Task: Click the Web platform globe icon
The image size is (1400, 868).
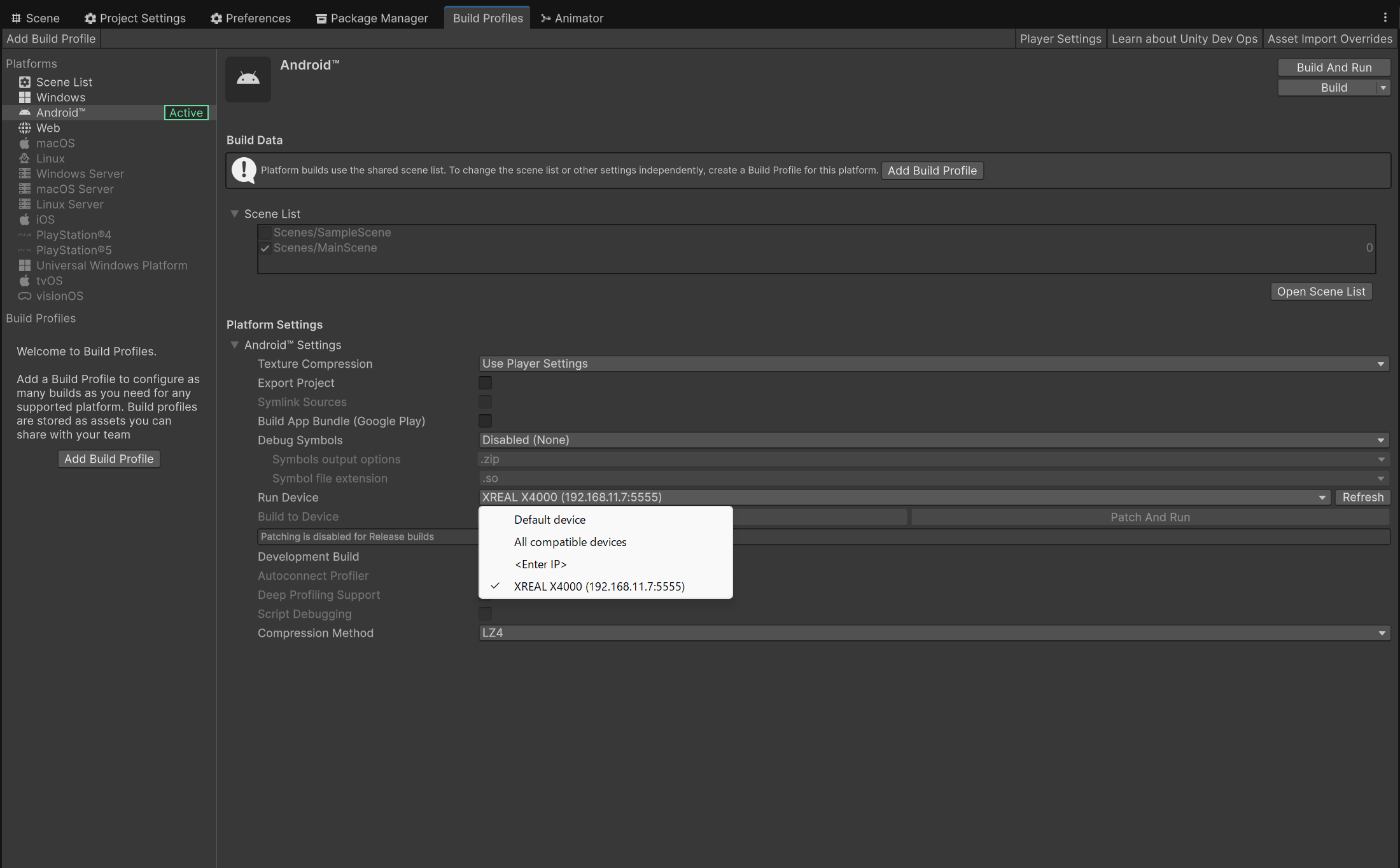Action: 25,128
